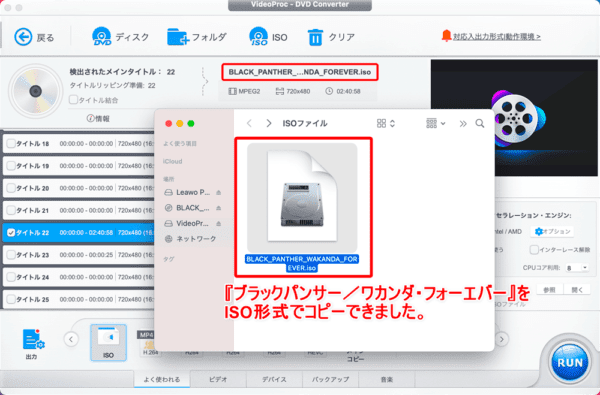Check the タイトル 19 checkbox
This screenshot has width=600, height=395.
[11, 166]
